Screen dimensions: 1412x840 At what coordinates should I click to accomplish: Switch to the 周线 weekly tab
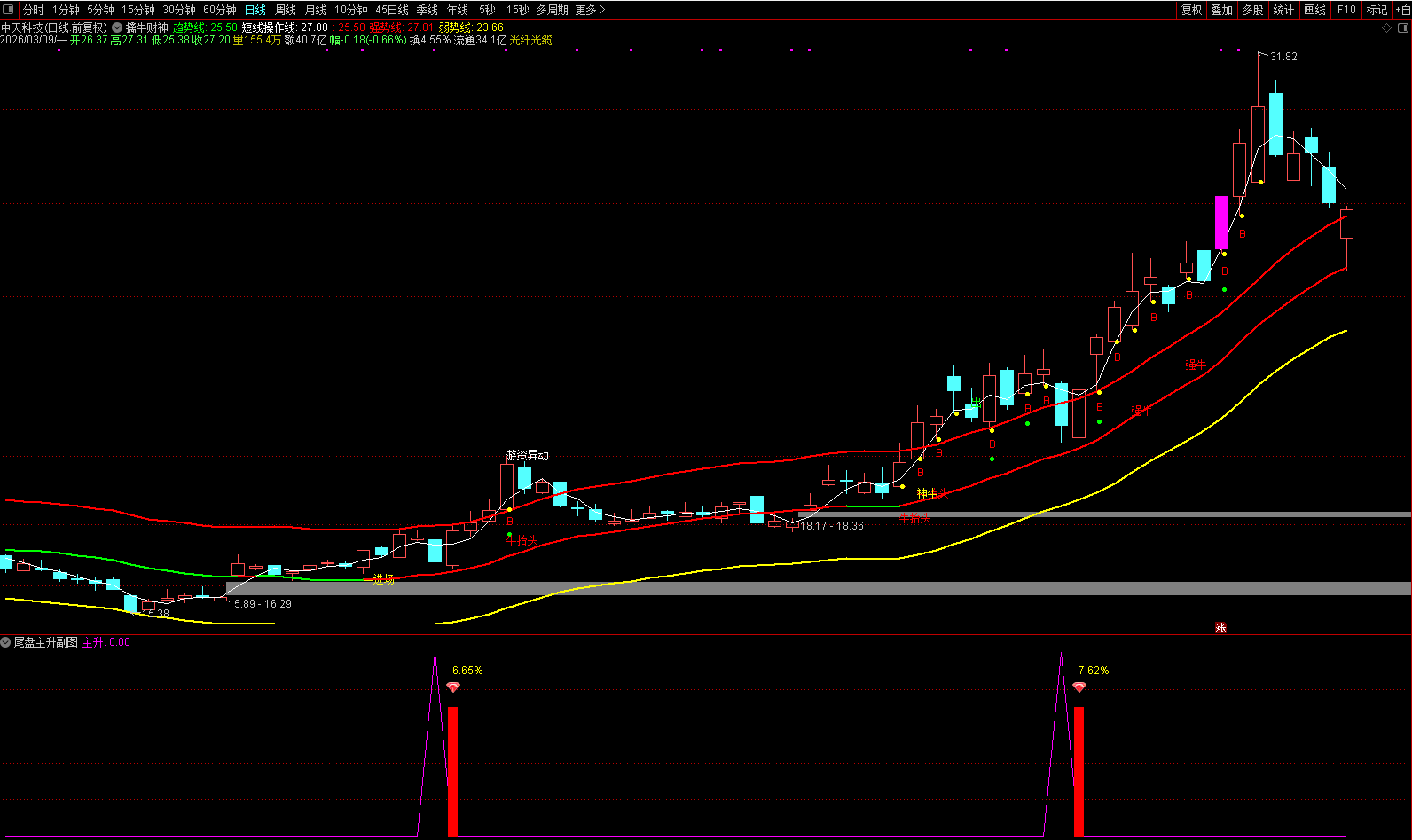286,10
